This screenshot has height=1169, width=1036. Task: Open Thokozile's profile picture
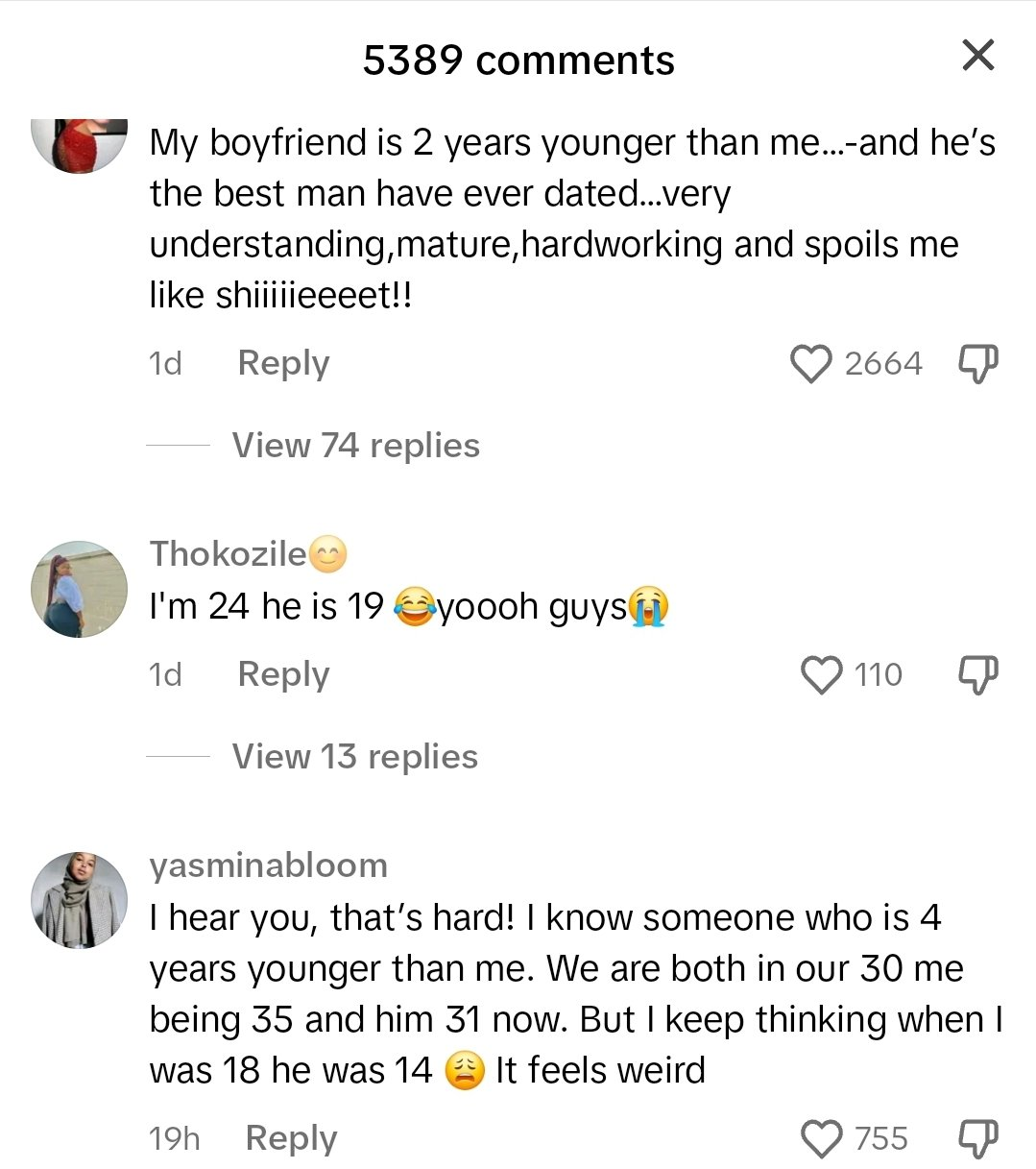pos(80,589)
